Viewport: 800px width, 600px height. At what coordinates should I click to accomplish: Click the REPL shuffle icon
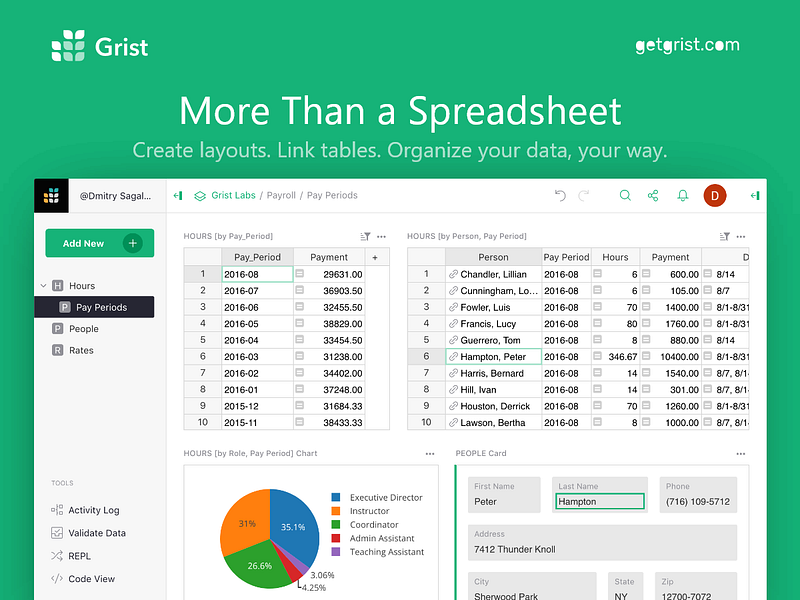(57, 556)
